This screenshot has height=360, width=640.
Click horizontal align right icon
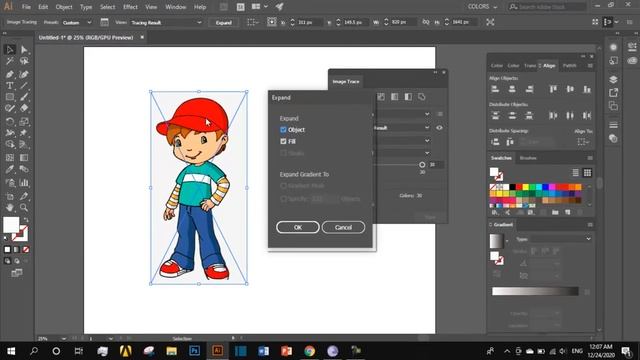pyautogui.click(x=529, y=89)
